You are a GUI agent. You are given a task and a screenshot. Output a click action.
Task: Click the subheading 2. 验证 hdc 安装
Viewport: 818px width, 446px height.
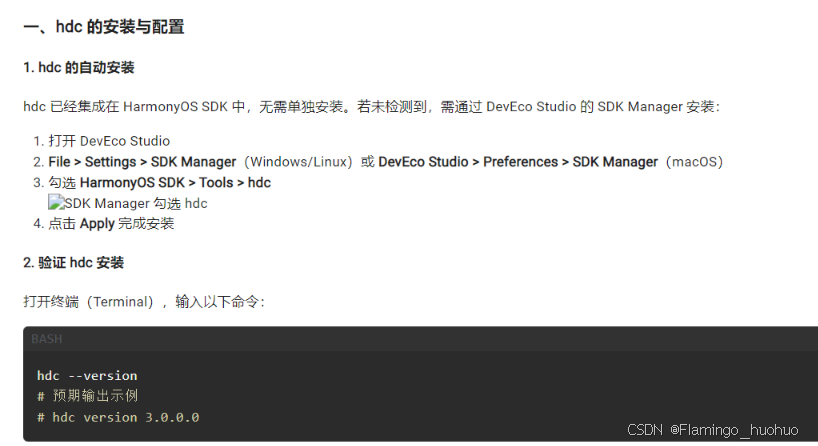click(x=74, y=262)
